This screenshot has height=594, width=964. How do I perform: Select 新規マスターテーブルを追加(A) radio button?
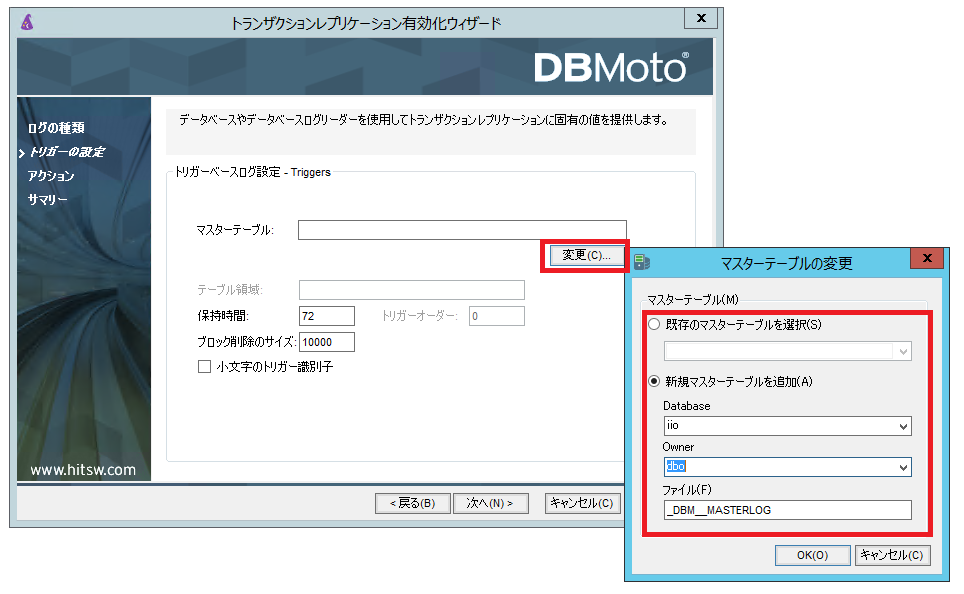point(654,381)
